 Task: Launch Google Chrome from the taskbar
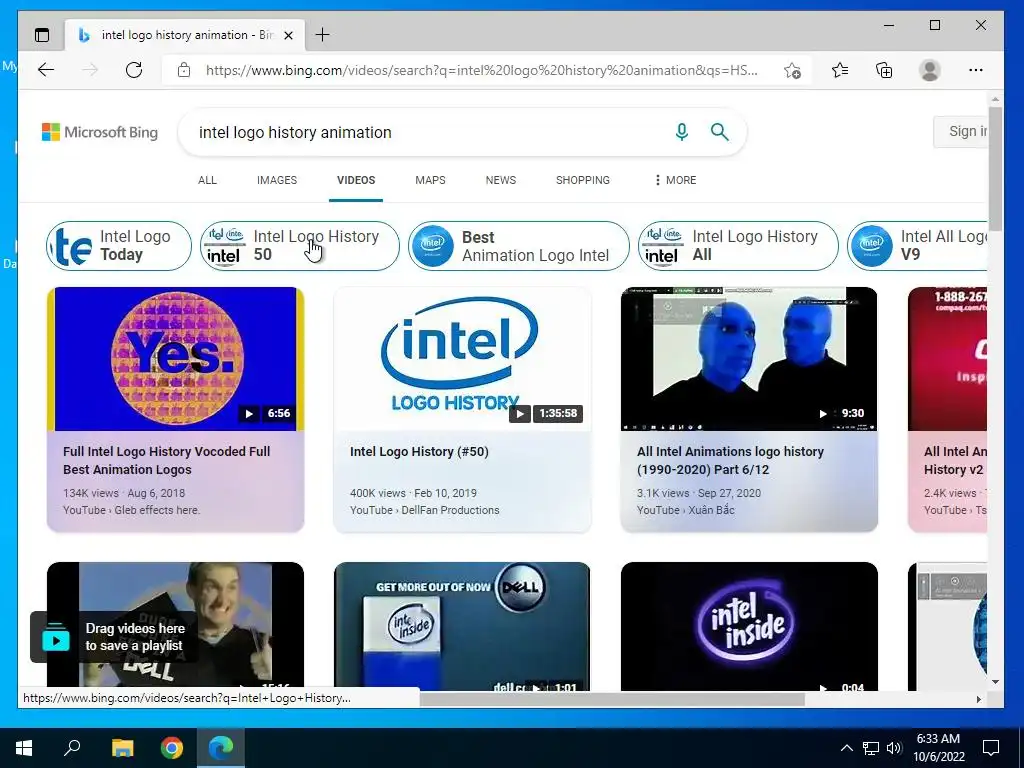click(172, 748)
